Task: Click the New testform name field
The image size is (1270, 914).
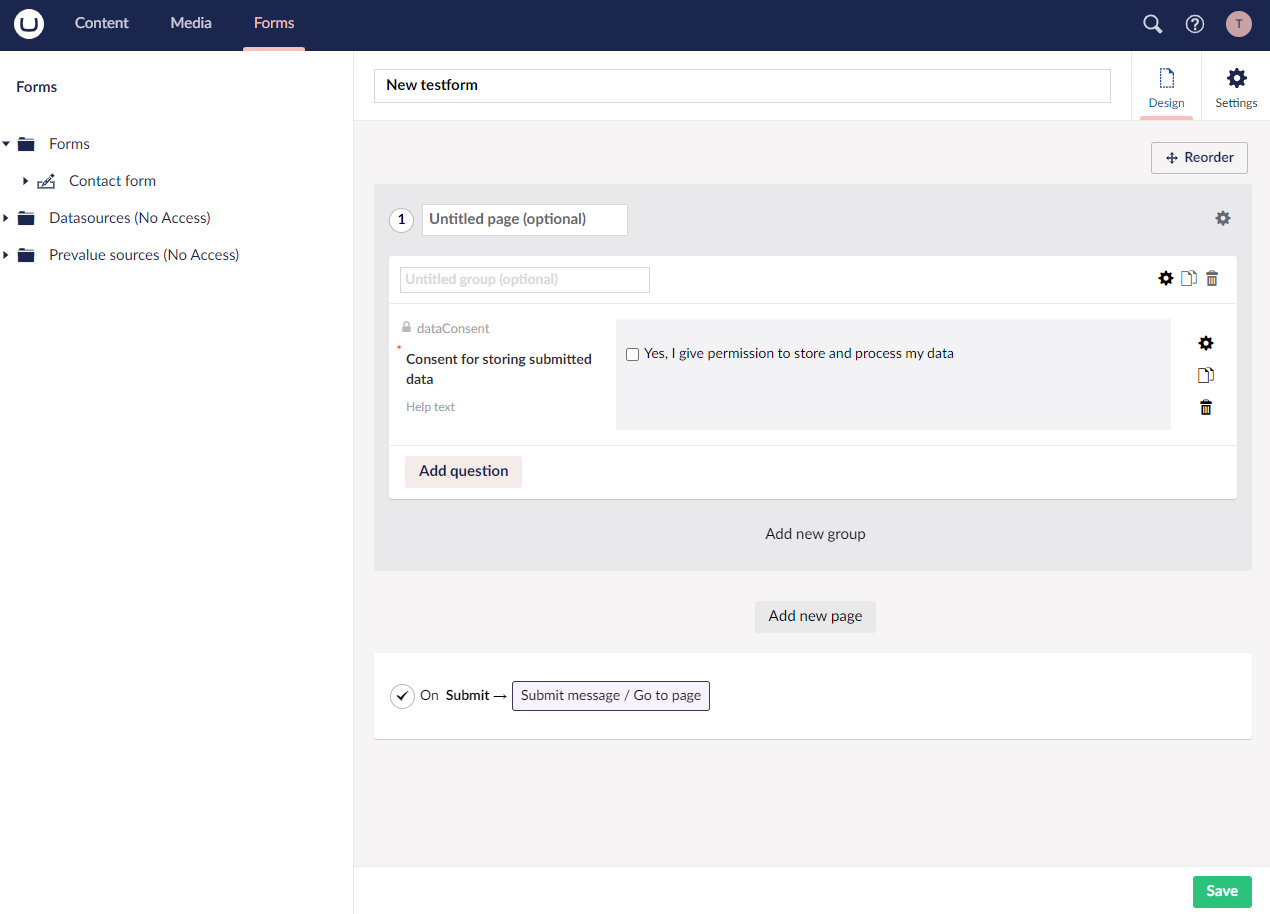Action: (x=741, y=85)
